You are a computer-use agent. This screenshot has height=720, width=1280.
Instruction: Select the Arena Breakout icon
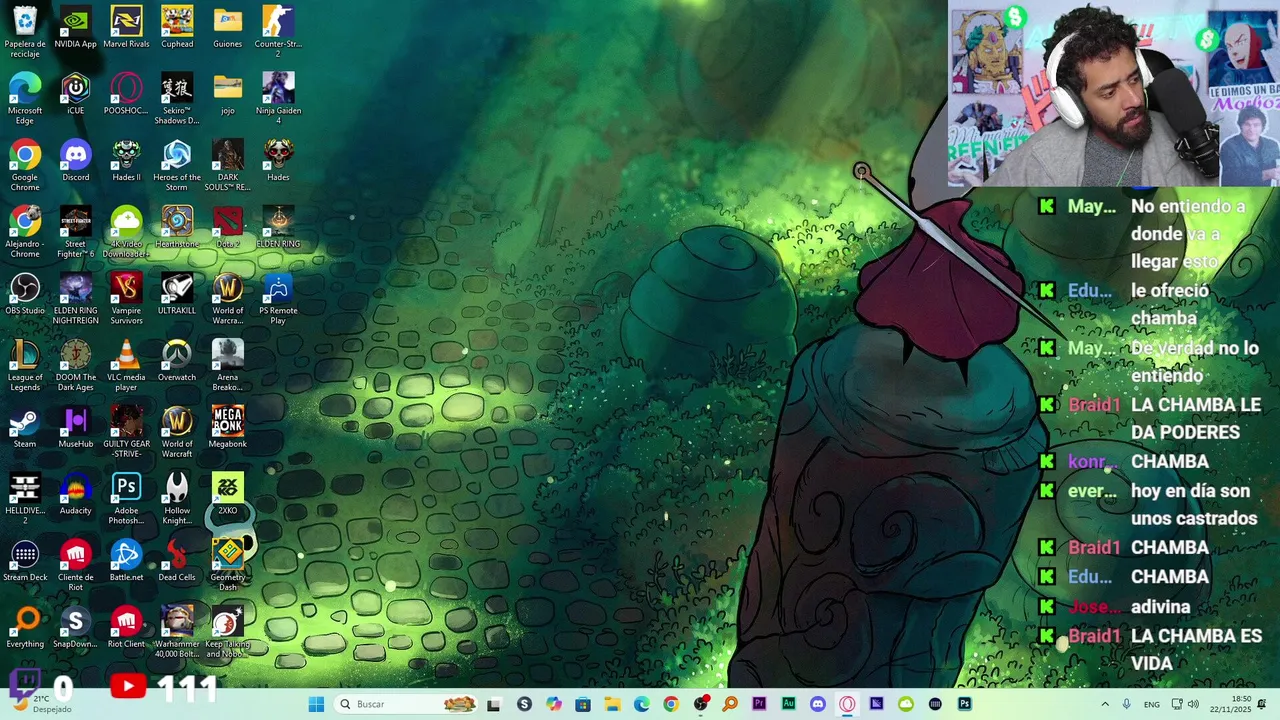click(x=228, y=366)
